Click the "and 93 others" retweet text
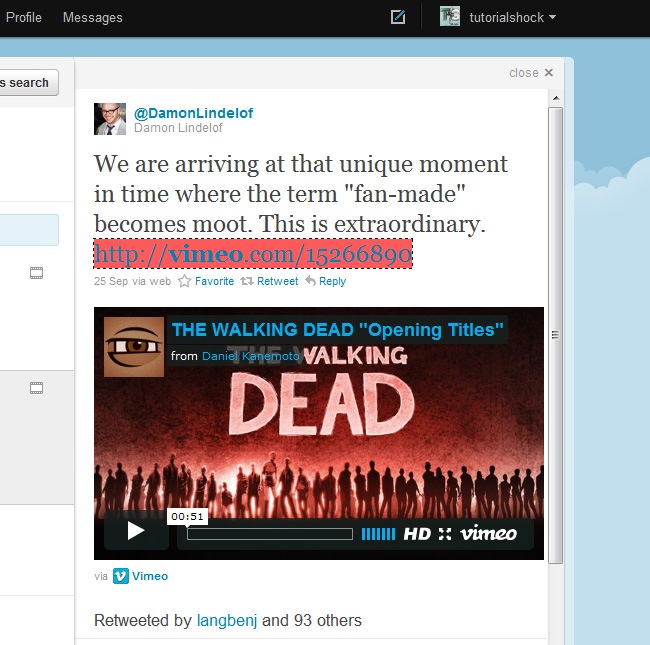This screenshot has width=650, height=645. coord(312,621)
